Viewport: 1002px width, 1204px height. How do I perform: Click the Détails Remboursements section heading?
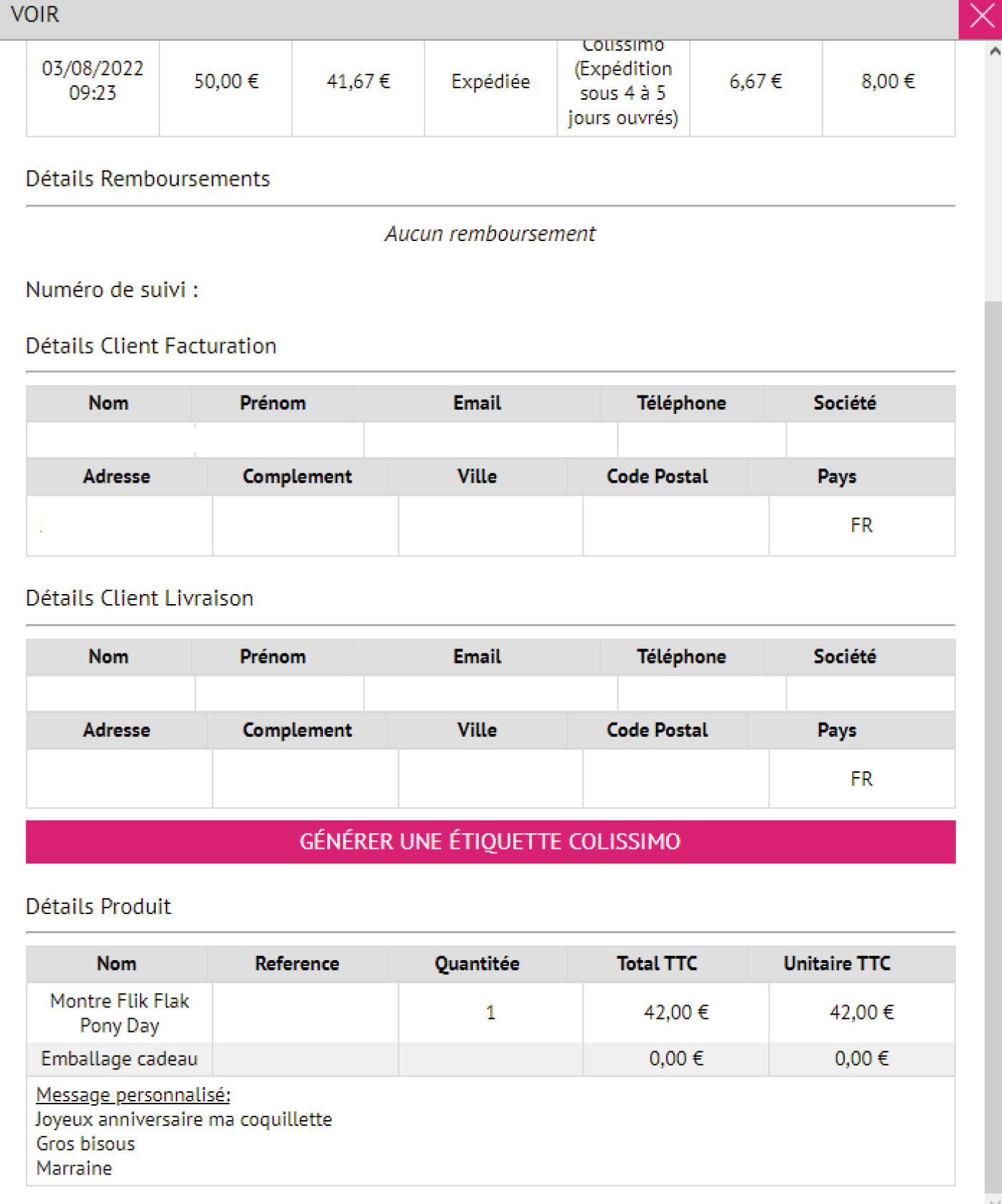click(148, 179)
